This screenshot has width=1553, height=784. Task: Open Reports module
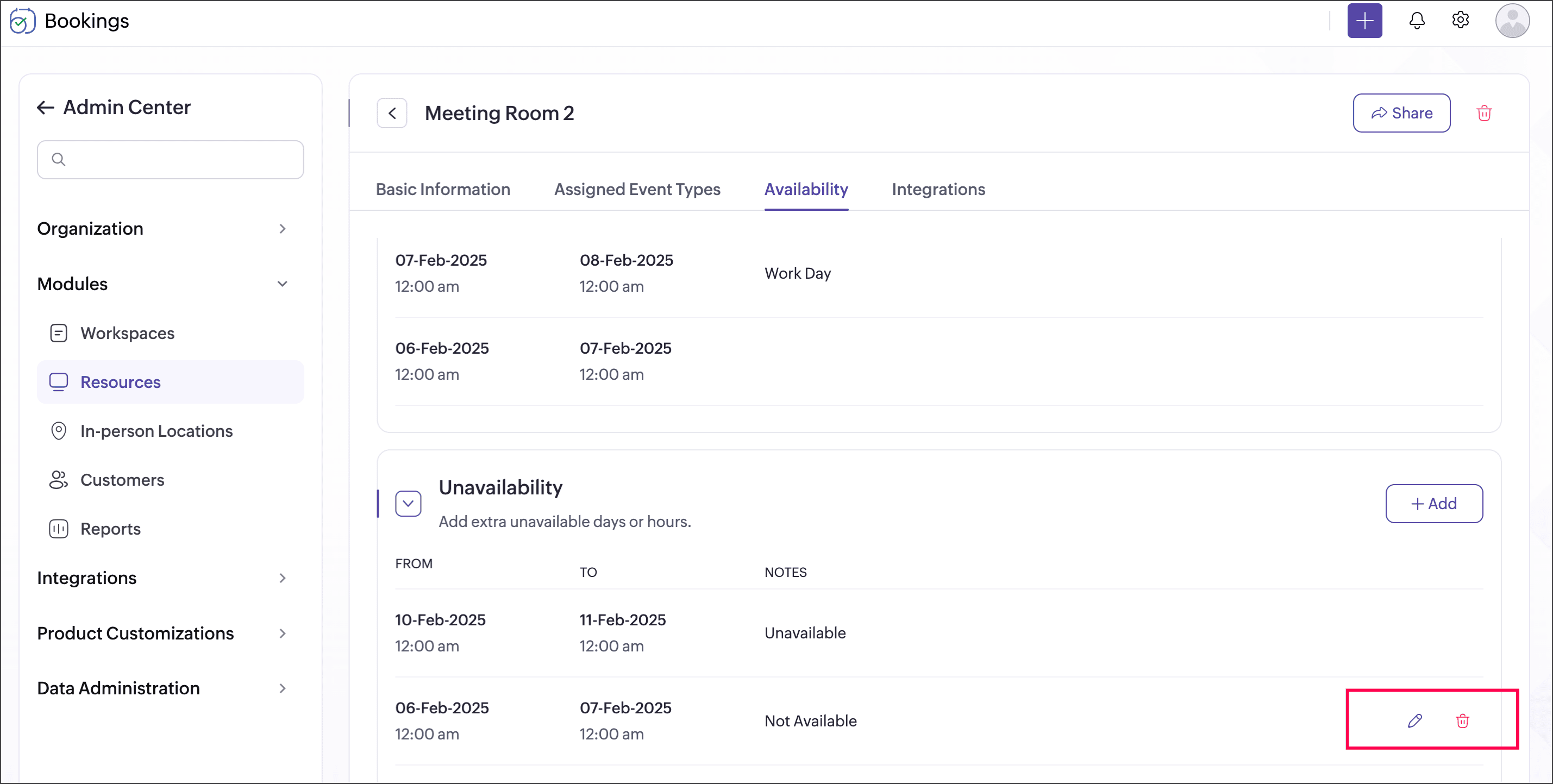coord(170,529)
